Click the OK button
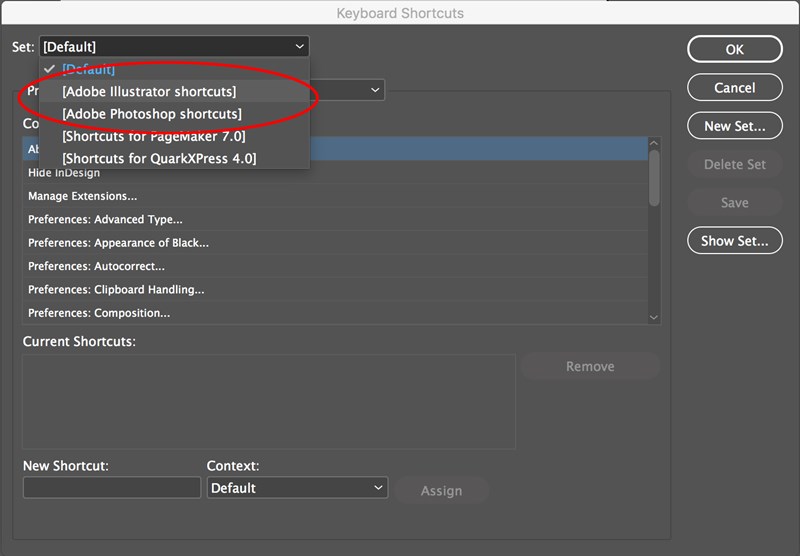The image size is (800, 556). 735,49
